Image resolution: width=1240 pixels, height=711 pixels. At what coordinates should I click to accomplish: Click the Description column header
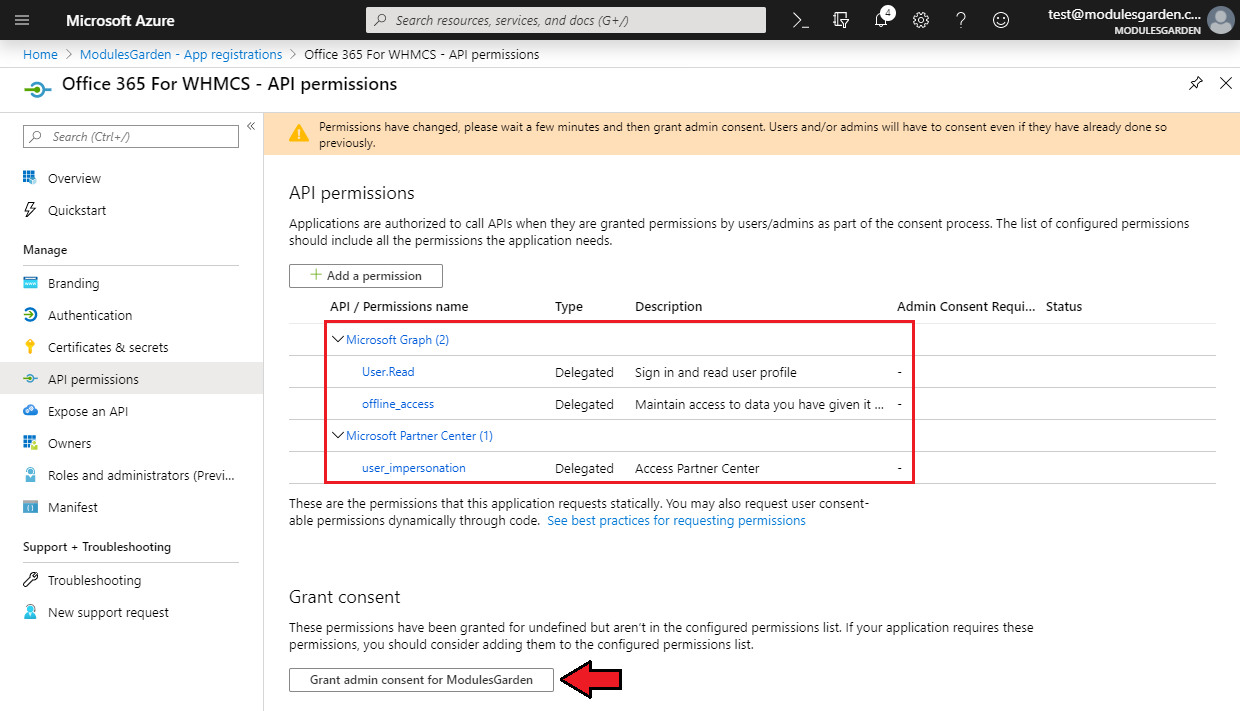tap(669, 307)
